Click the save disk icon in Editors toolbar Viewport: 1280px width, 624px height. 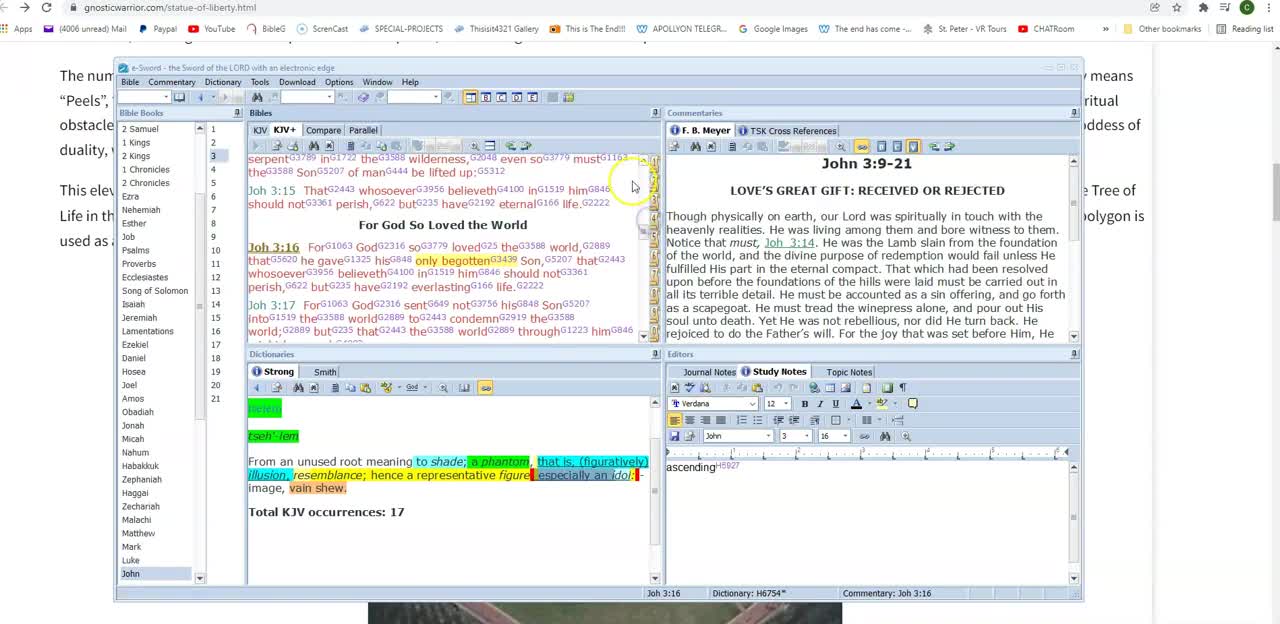click(675, 436)
